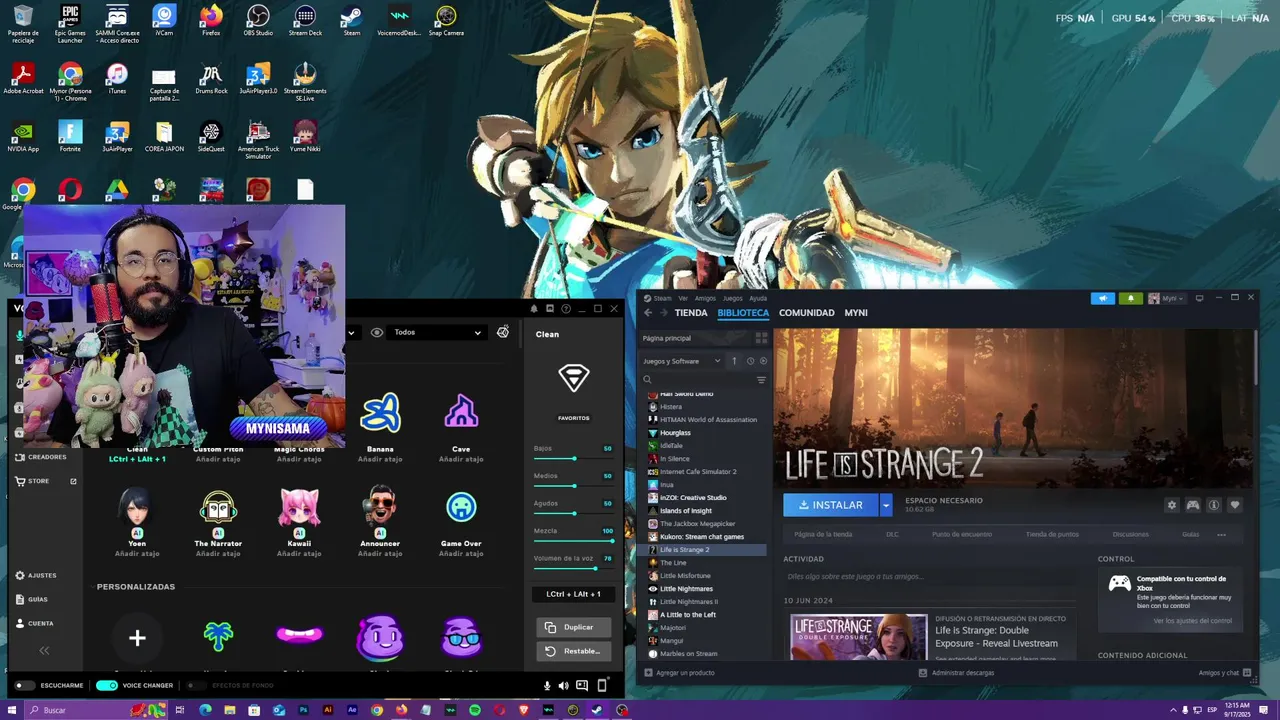The width and height of the screenshot is (1280, 720).
Task: Click the speaker icon in Voicemod bottom bar
Action: [563, 685]
